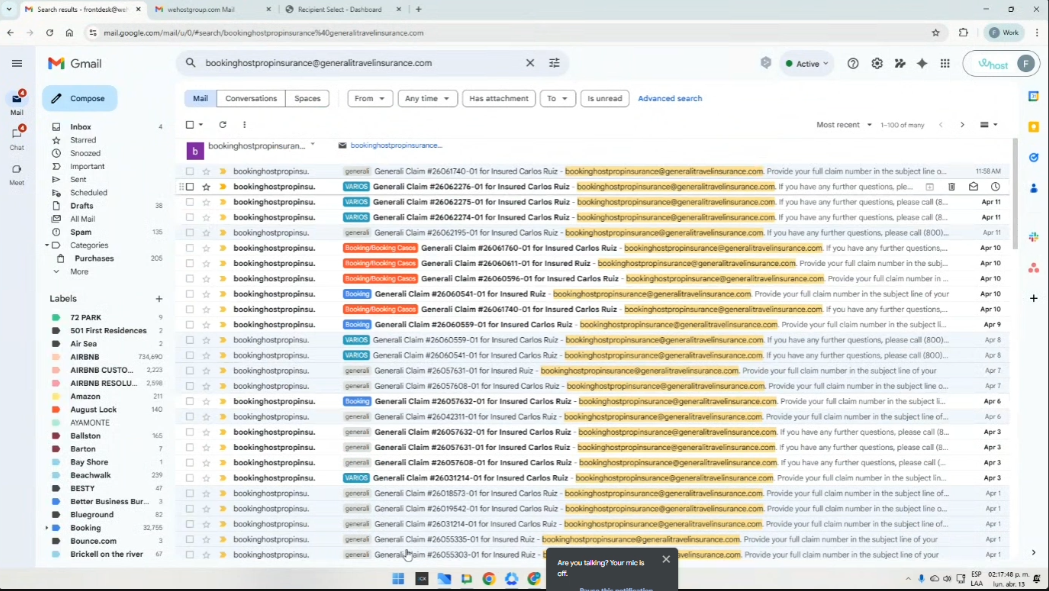The image size is (1049, 591).
Task: Open the Advanced search link
Action: click(670, 98)
